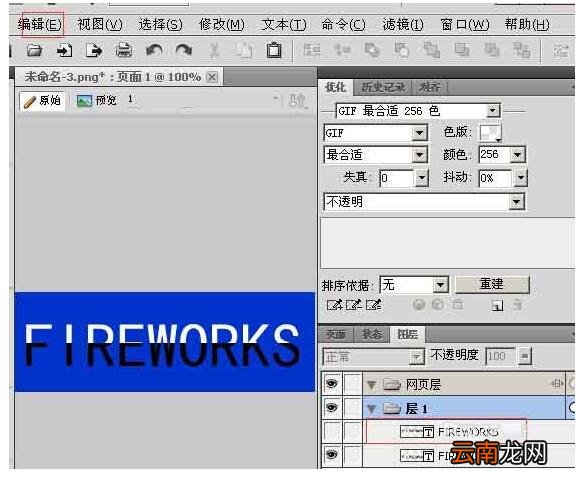
Task: Collapse the 层 1 folder triangle
Action: pos(371,409)
